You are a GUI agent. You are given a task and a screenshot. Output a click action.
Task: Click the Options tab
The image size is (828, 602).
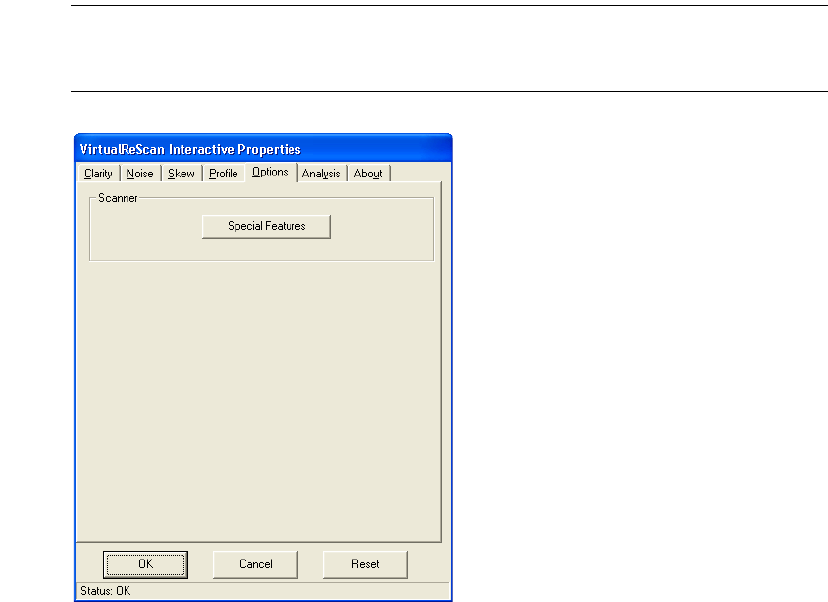coord(270,172)
